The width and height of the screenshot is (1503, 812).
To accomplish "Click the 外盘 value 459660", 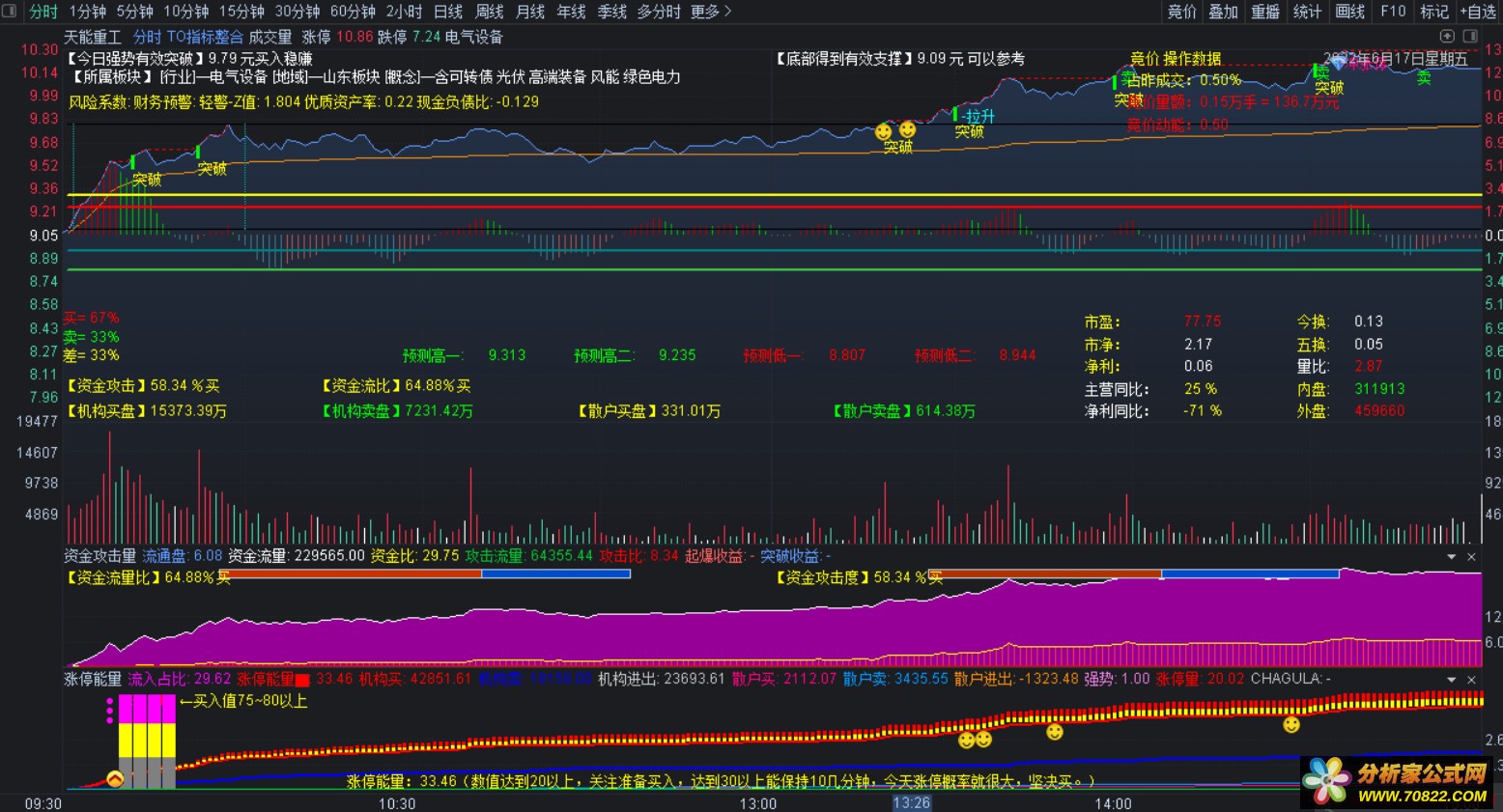I will (x=1379, y=410).
